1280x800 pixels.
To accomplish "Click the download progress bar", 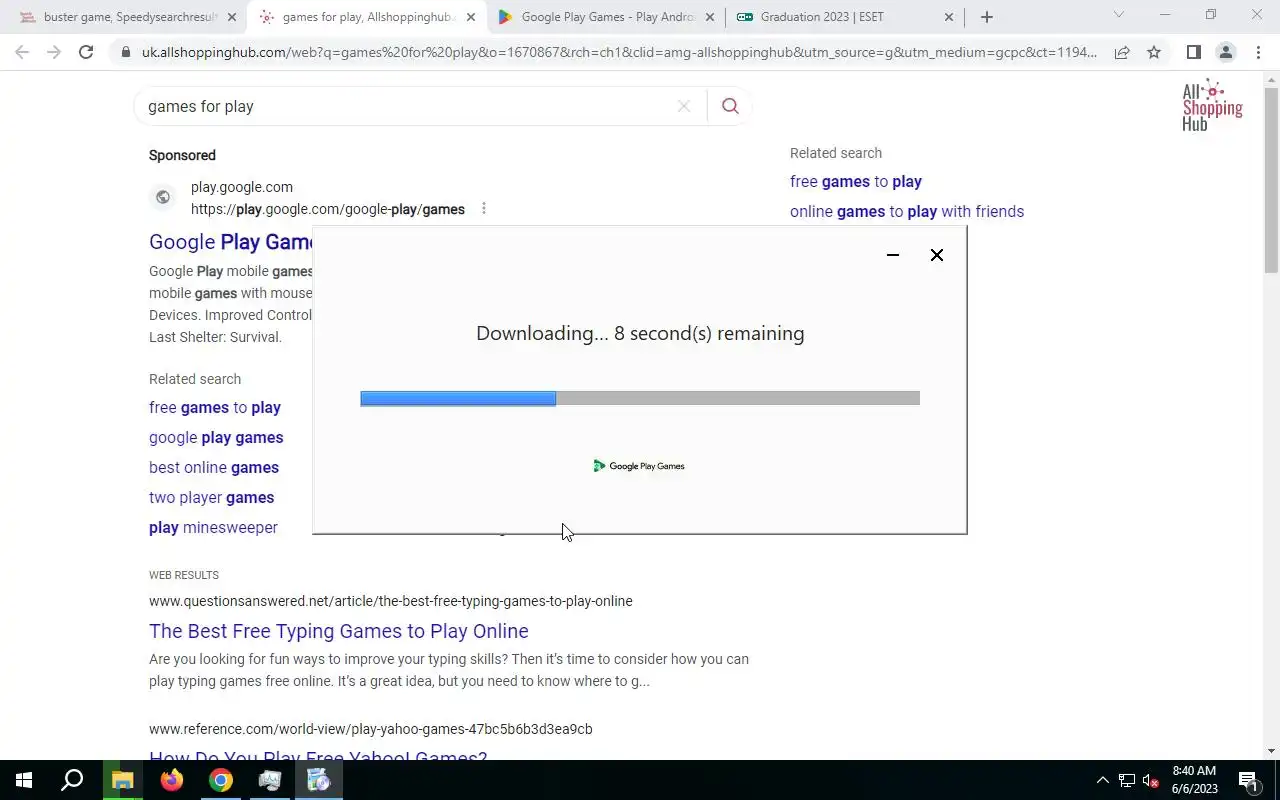I will pos(640,398).
